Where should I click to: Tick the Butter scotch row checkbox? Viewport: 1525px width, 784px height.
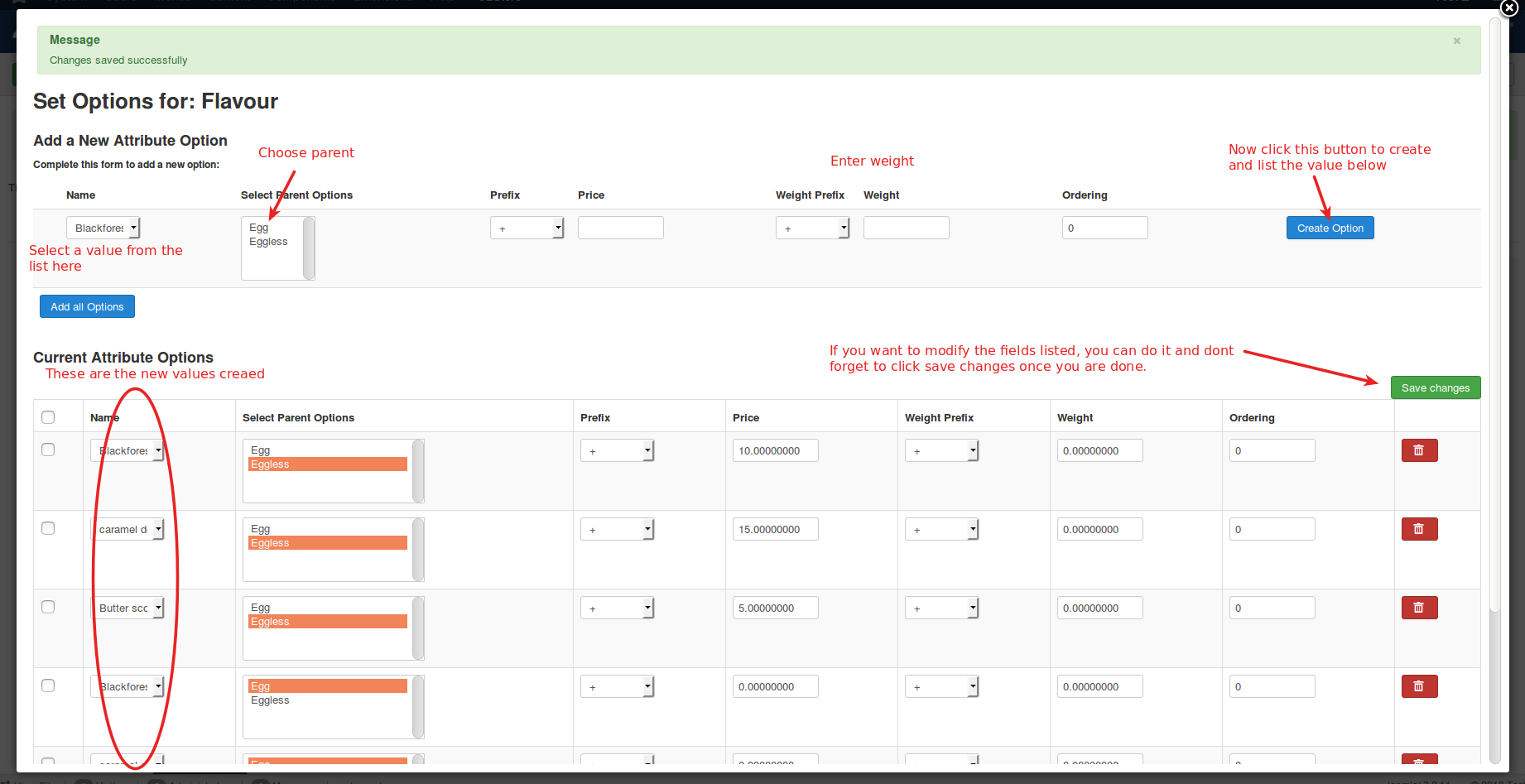click(x=48, y=607)
